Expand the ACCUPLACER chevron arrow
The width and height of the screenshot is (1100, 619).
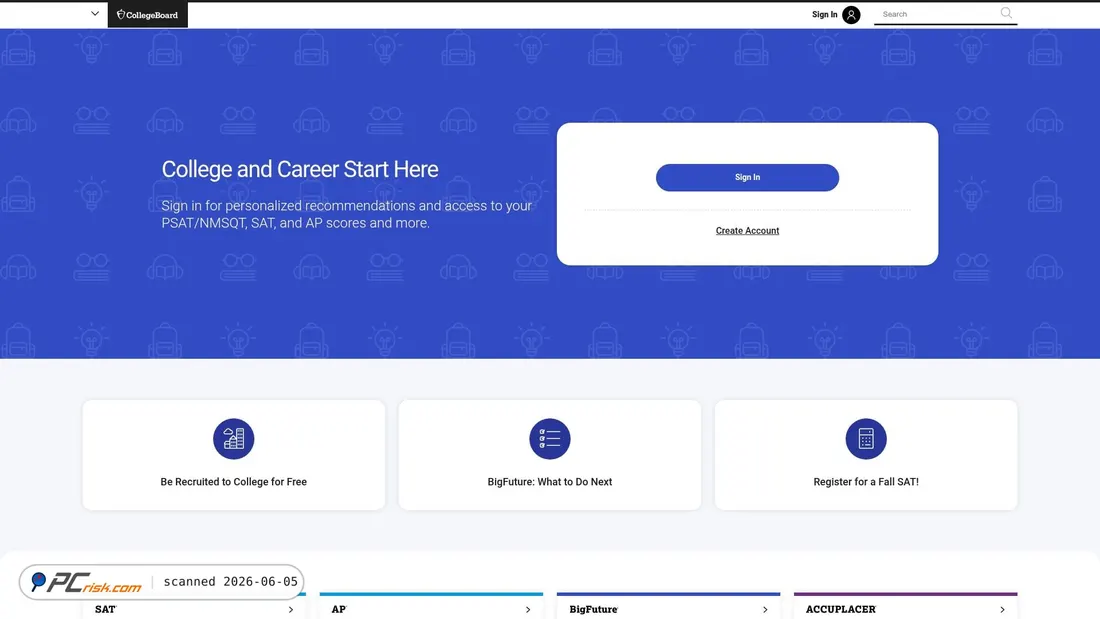(1002, 610)
